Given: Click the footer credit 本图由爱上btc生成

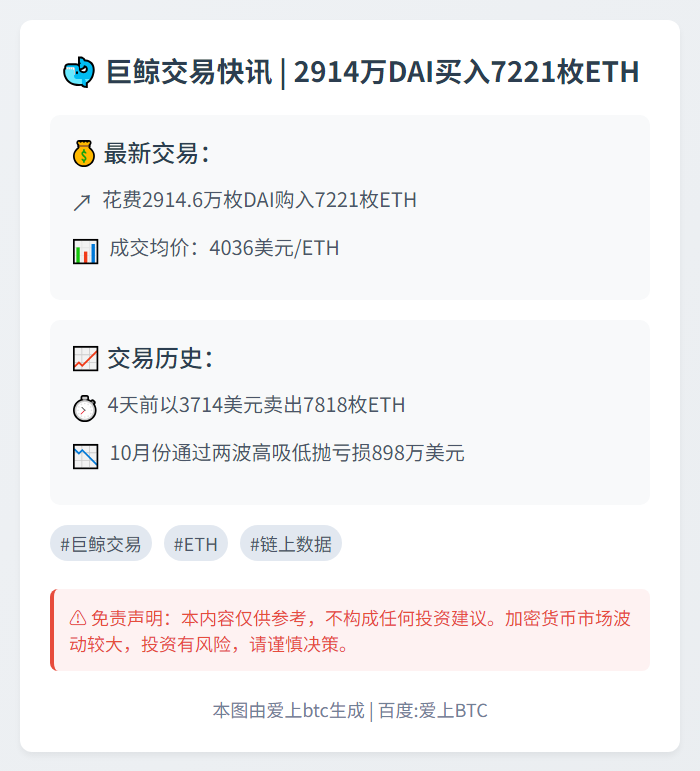Looking at the screenshot, I should [288, 711].
